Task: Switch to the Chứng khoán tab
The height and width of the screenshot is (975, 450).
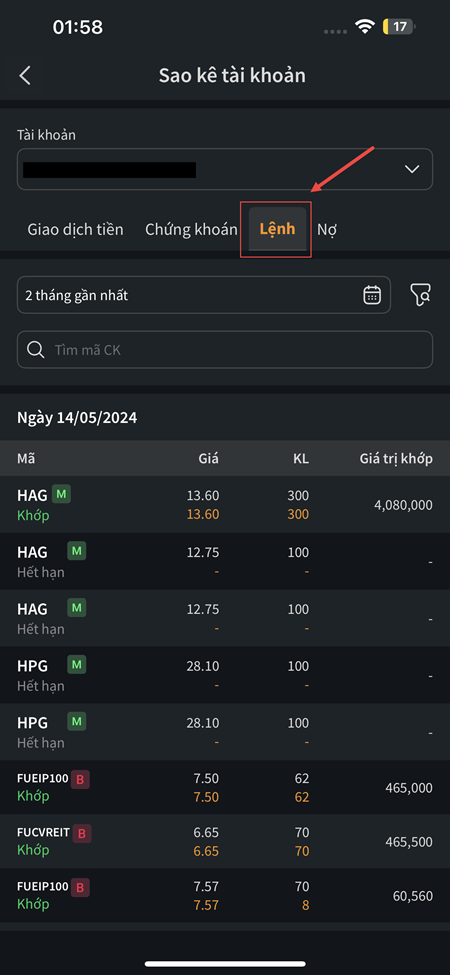Action: [191, 229]
